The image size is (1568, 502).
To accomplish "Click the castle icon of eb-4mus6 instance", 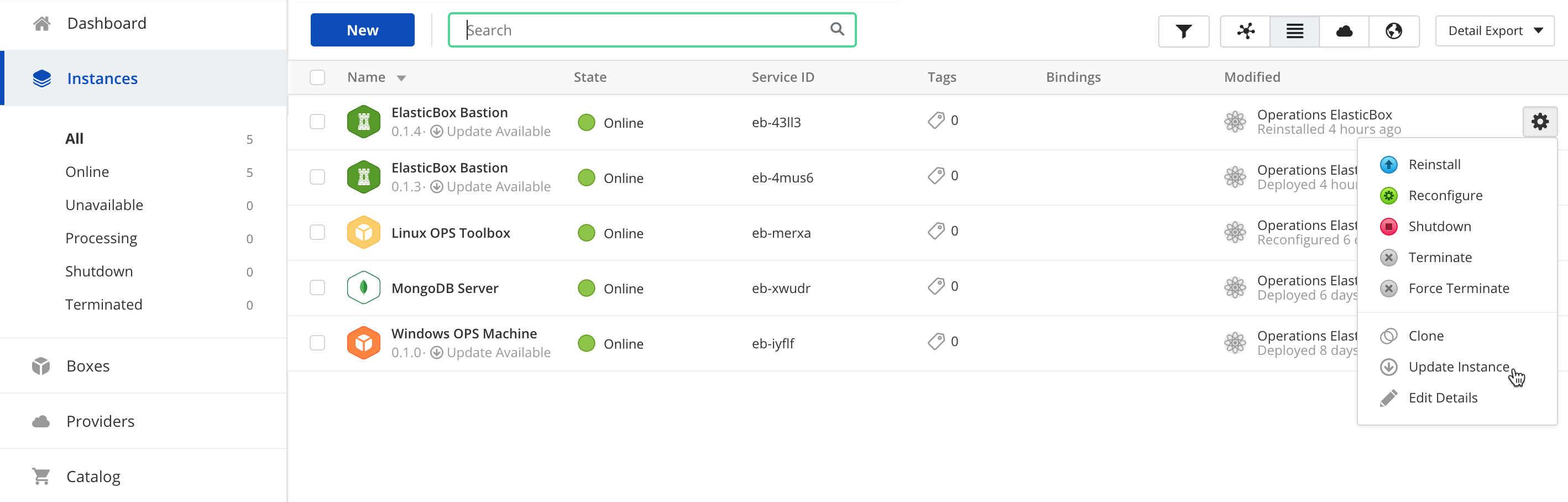I will 363,177.
